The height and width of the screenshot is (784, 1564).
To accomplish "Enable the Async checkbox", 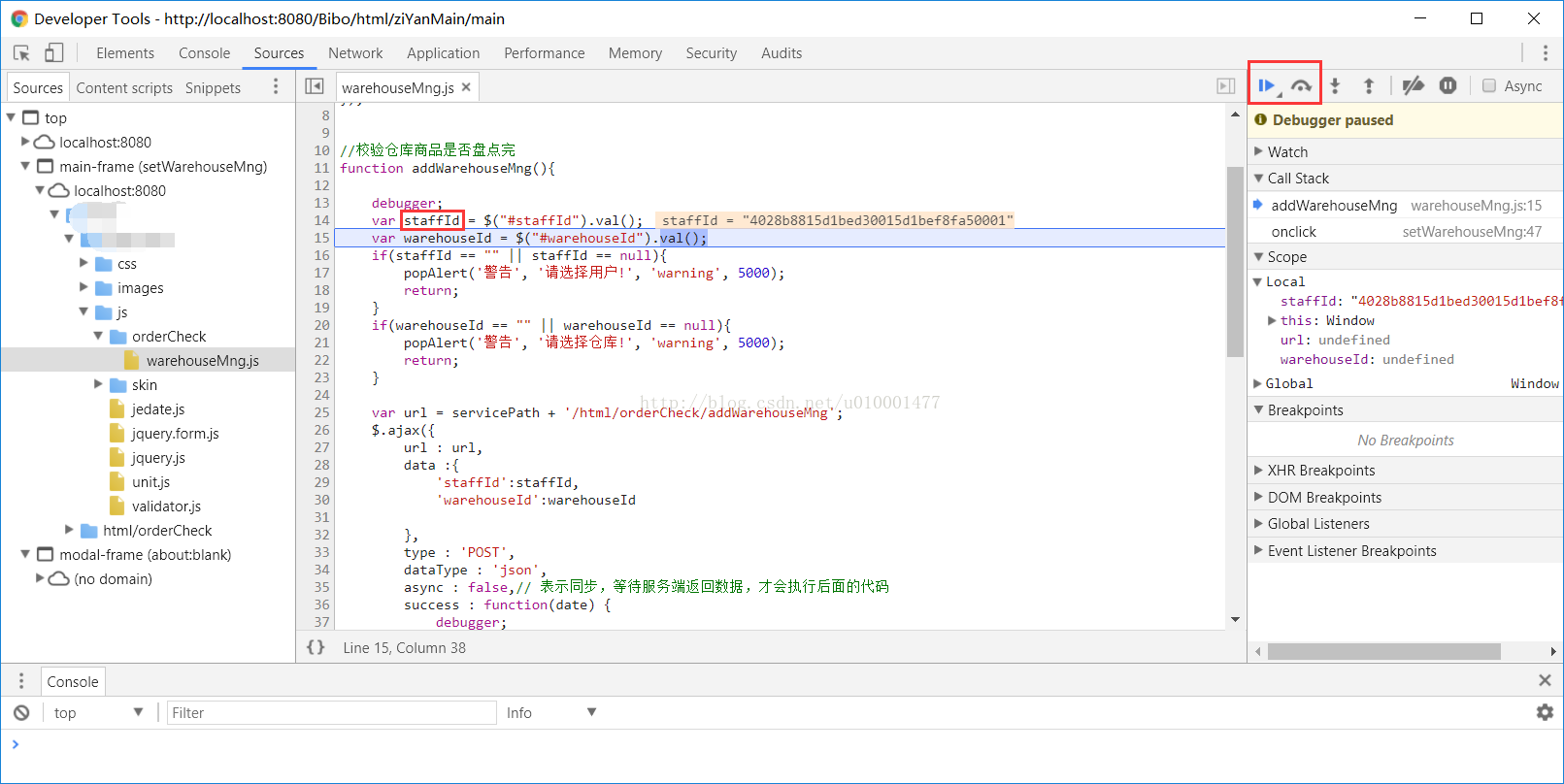I will [x=1489, y=86].
